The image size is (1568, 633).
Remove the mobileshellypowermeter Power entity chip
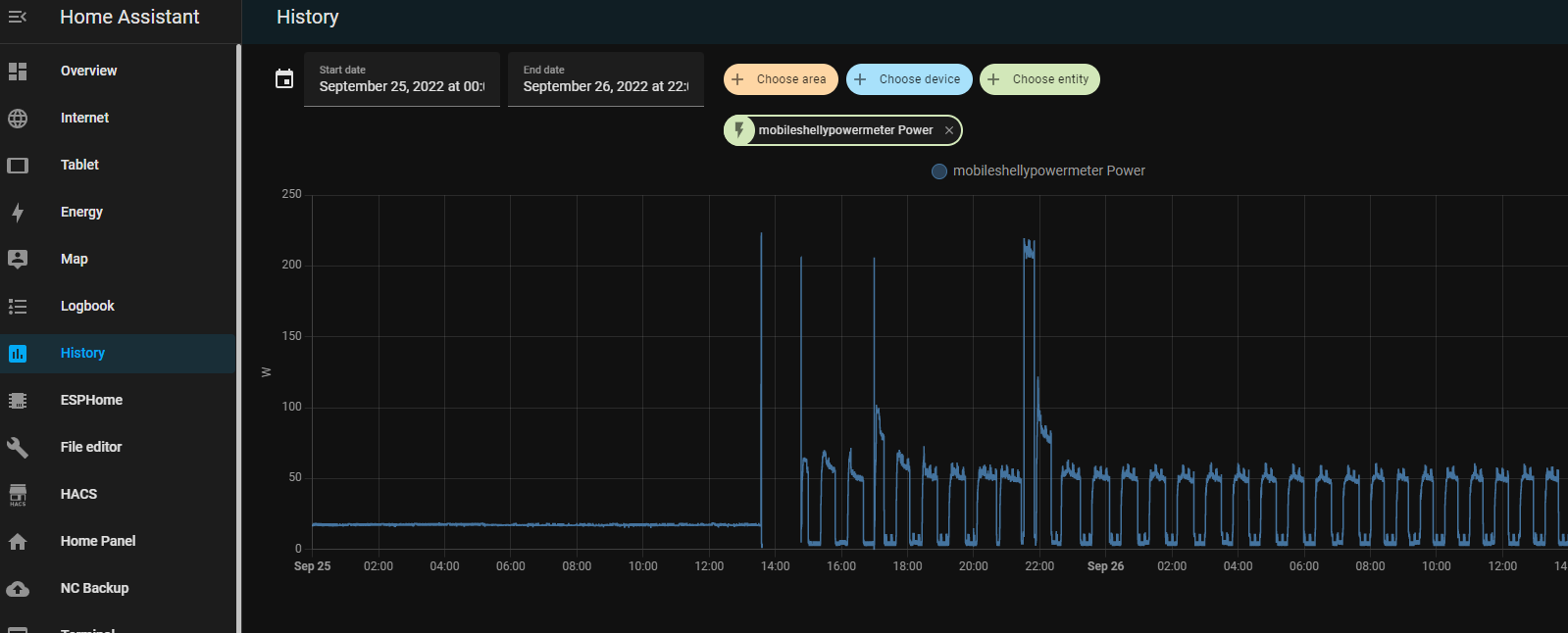click(949, 130)
